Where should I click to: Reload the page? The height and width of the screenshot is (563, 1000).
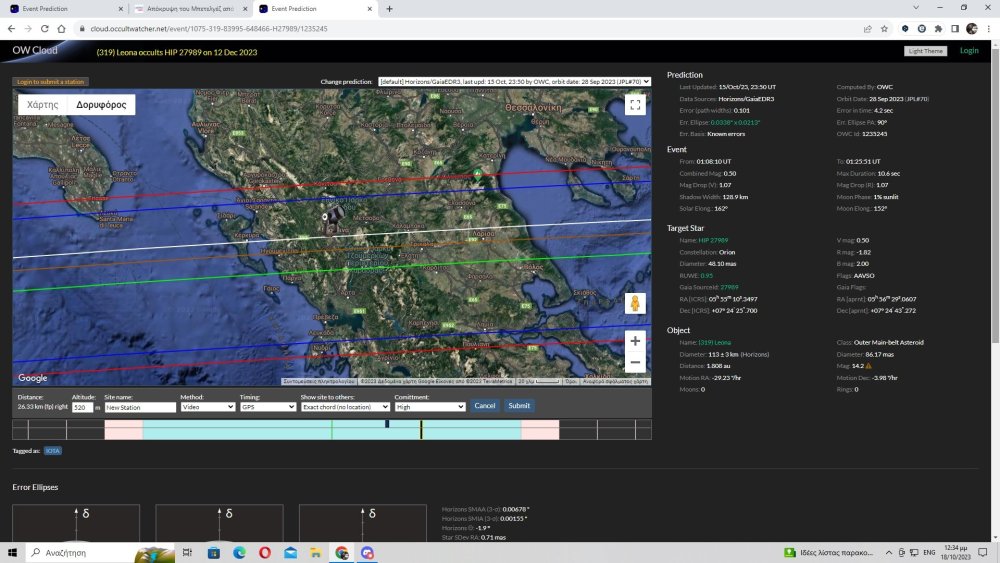pyautogui.click(x=46, y=29)
